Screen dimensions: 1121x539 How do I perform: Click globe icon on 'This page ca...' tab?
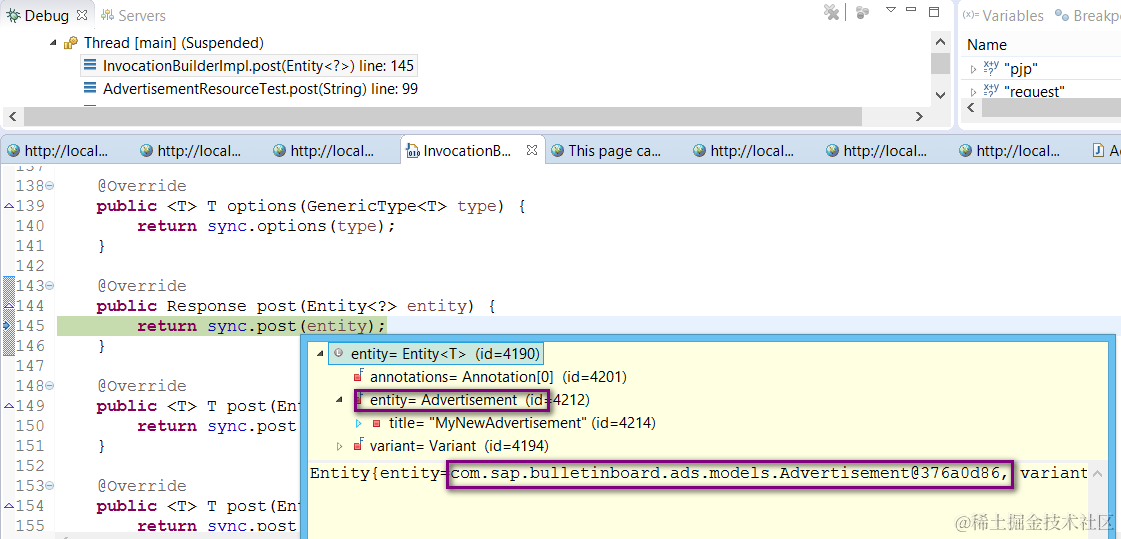coord(557,150)
